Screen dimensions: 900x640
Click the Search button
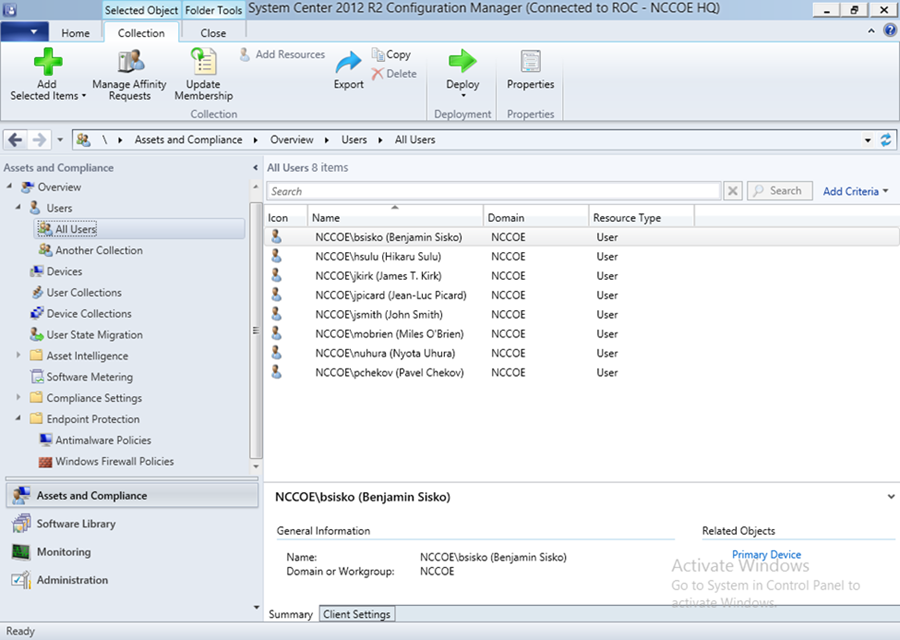779,191
